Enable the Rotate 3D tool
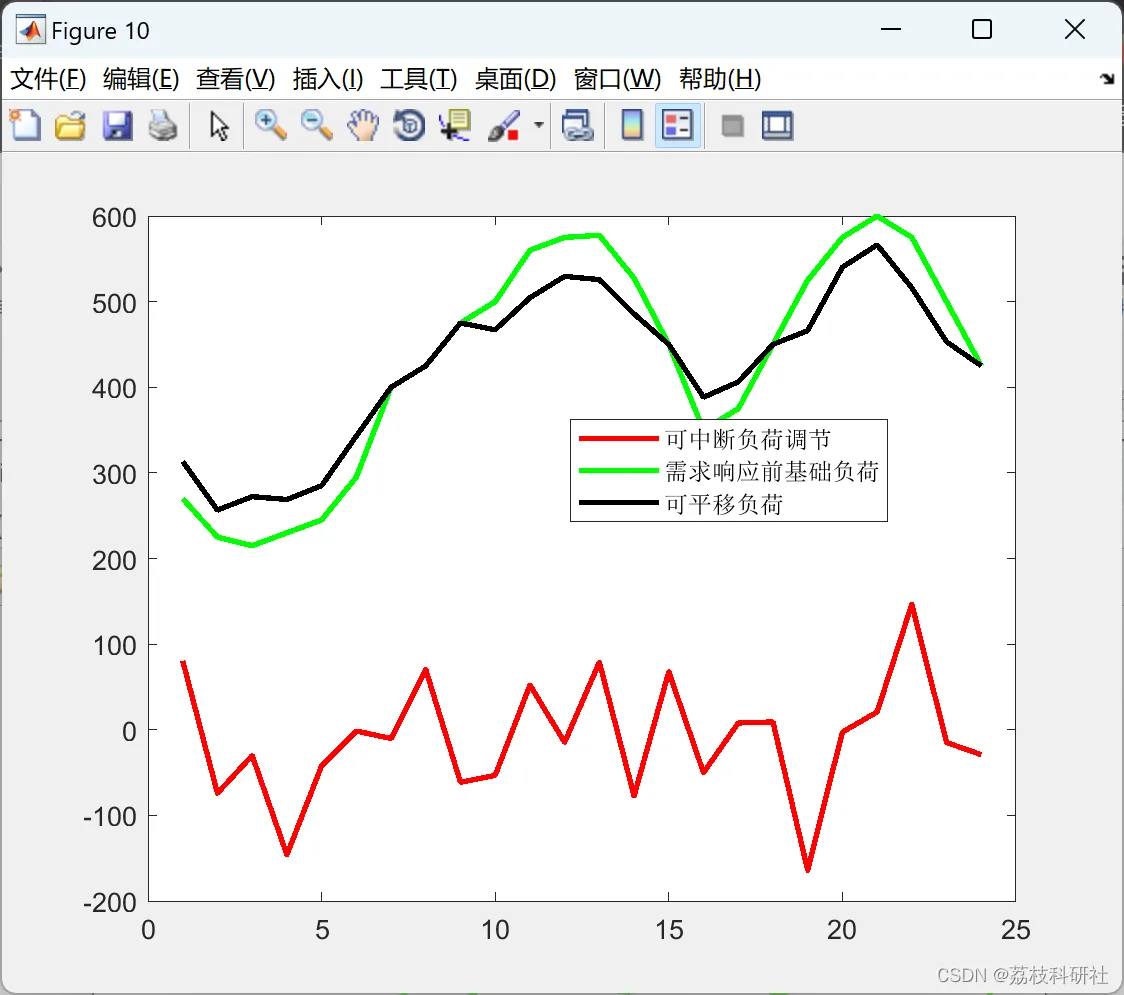The height and width of the screenshot is (995, 1124). [x=409, y=125]
